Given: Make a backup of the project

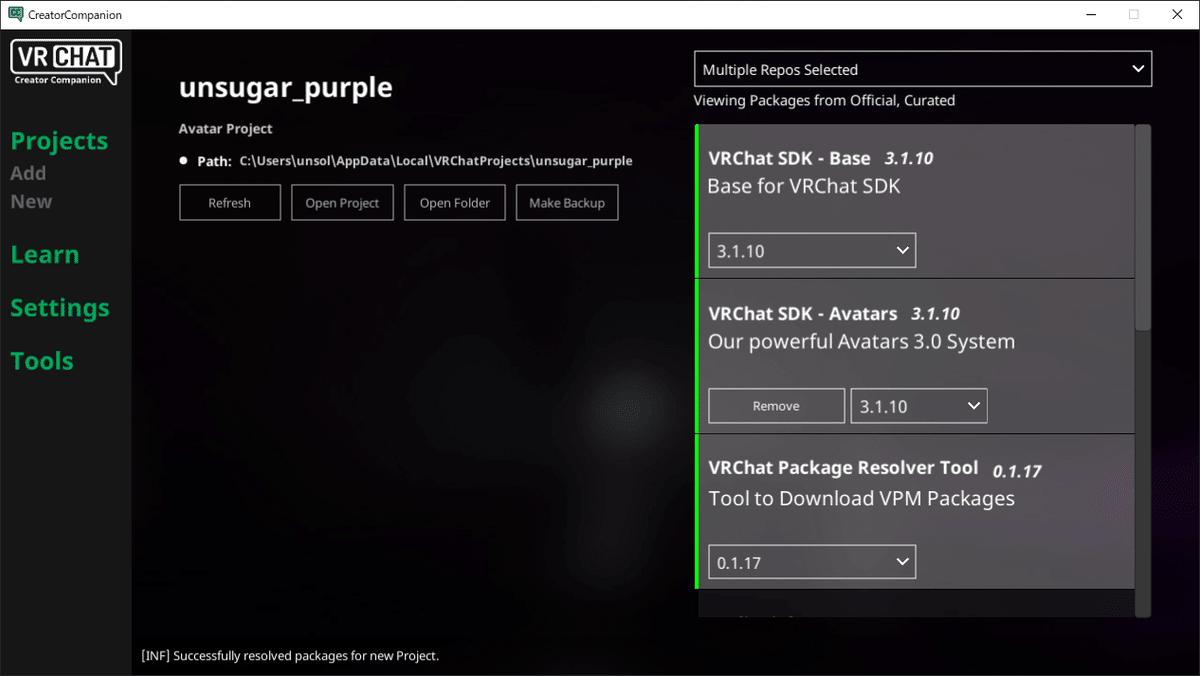Looking at the screenshot, I should [x=566, y=202].
